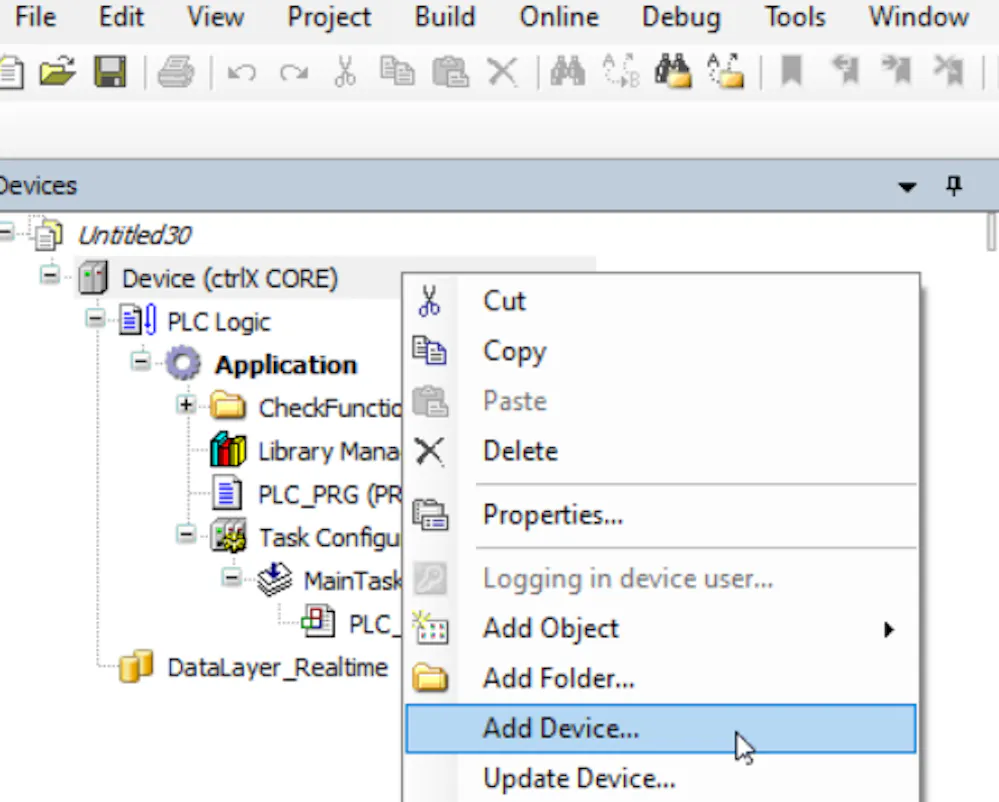The height and width of the screenshot is (802, 999).
Task: Pin the Devices panel with pushpin icon
Action: coord(954,186)
